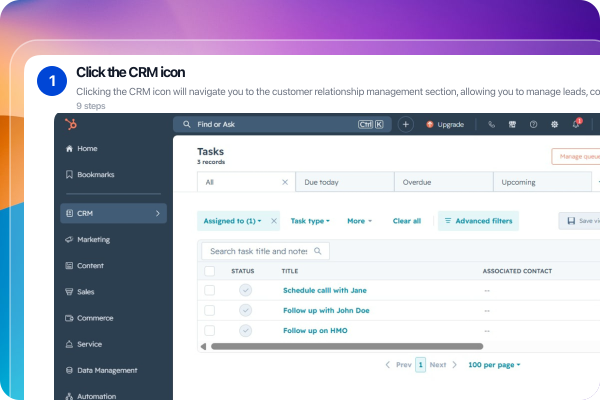Open the 100 per page dropdown

(x=494, y=365)
